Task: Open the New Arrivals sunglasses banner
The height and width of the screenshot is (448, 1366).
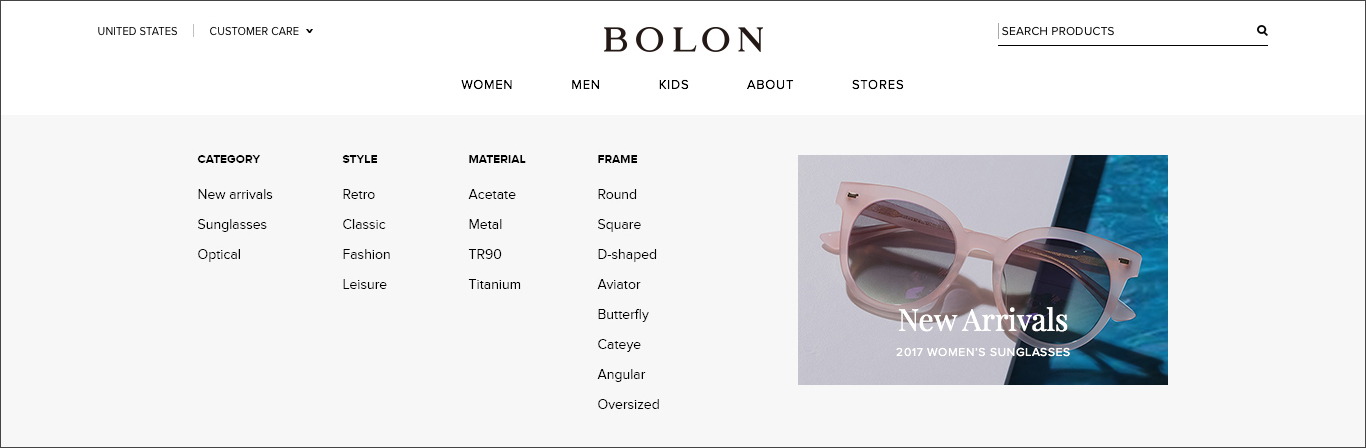Action: (x=982, y=270)
